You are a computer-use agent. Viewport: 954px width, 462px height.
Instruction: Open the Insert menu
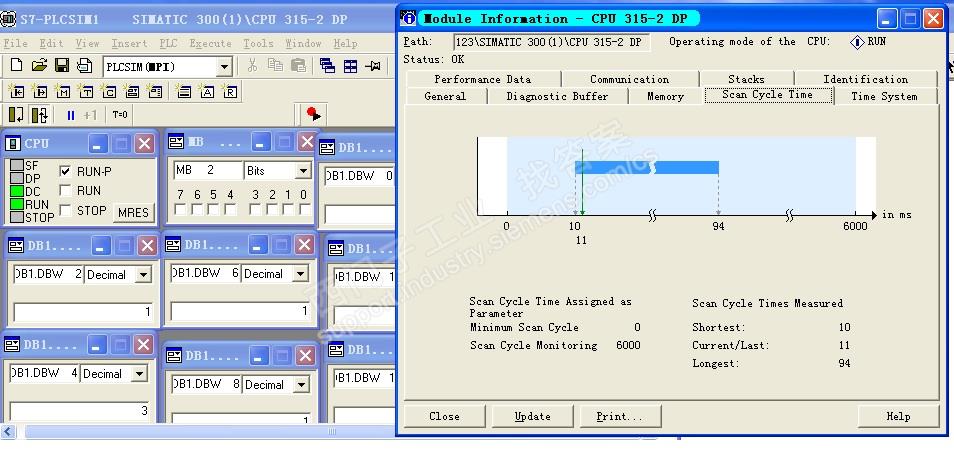click(129, 43)
